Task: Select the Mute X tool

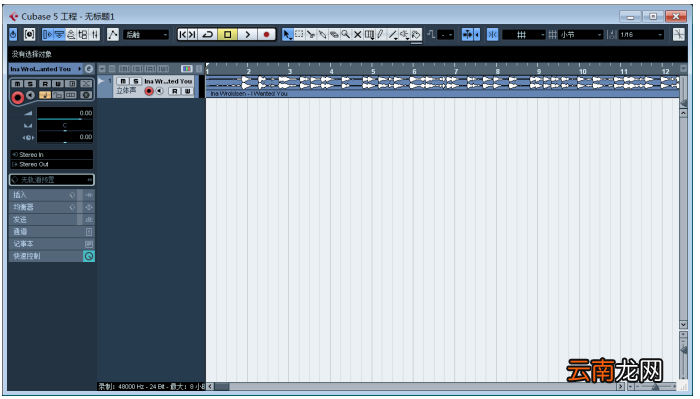Action: 358,34
